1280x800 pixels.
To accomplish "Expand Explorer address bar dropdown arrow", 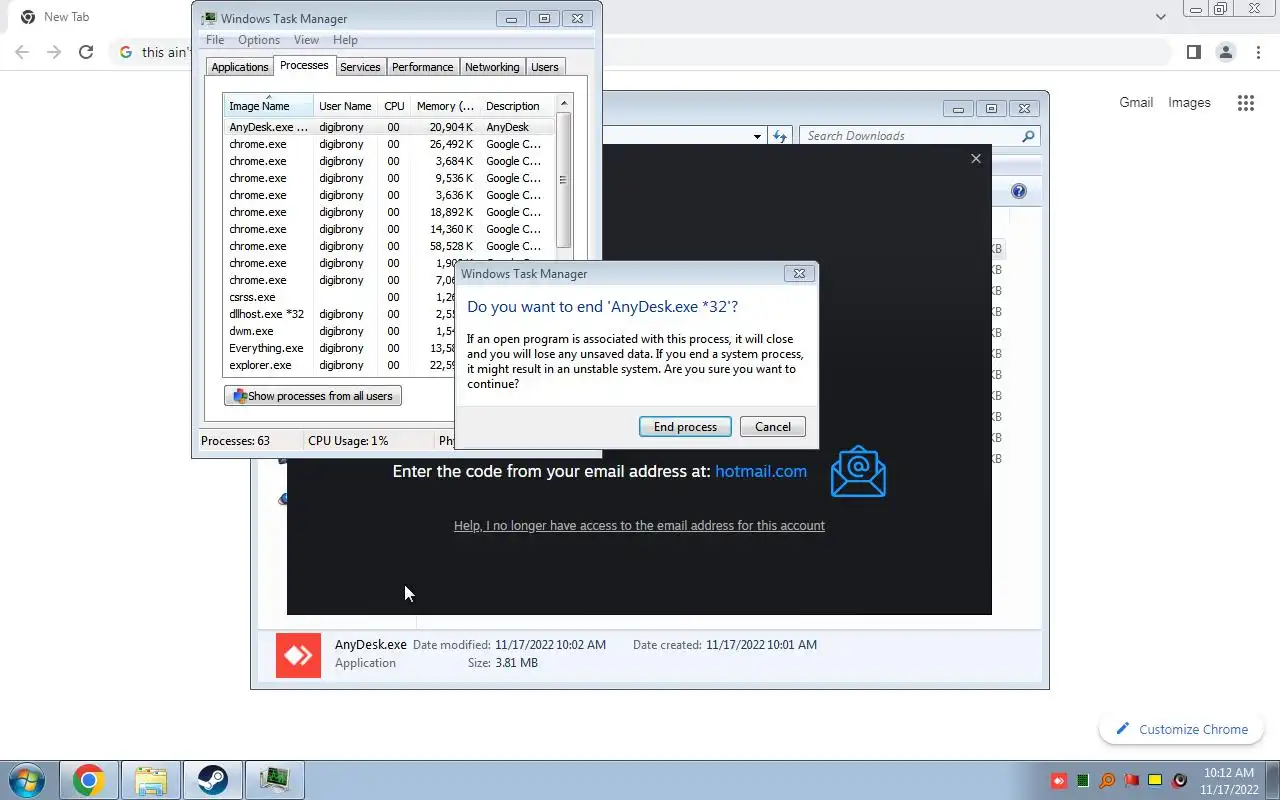I will pos(757,136).
